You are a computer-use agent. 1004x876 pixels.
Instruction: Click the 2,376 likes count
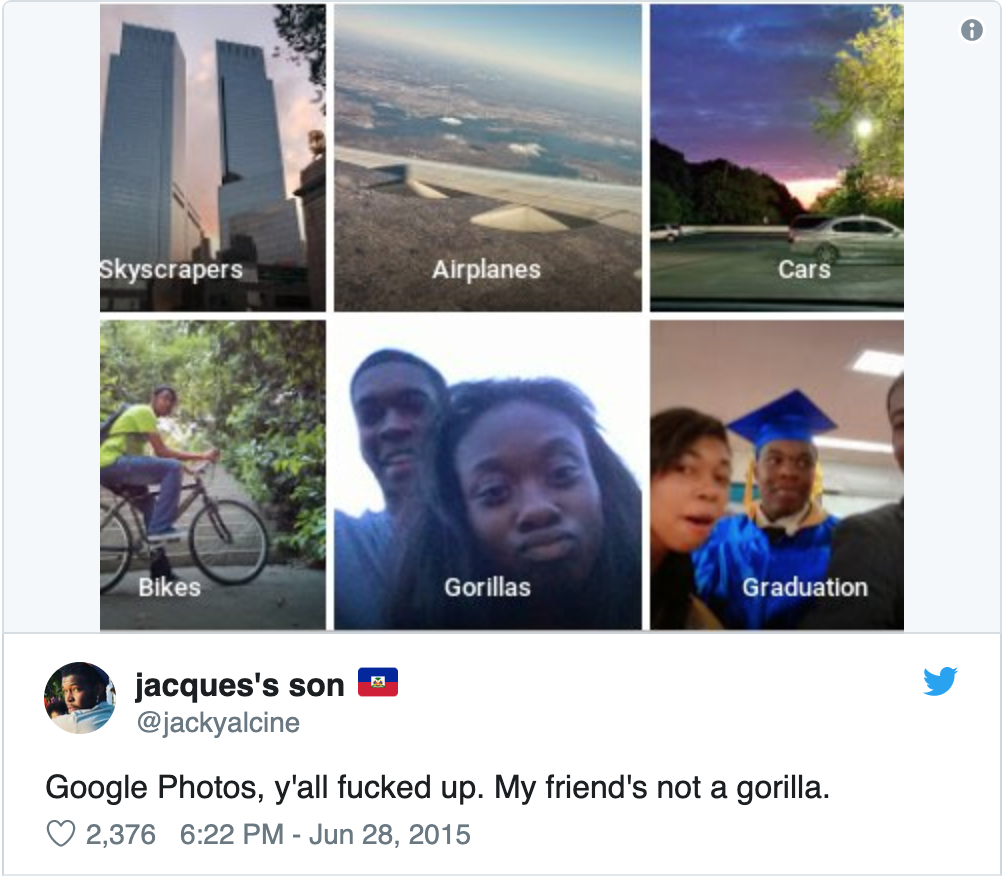(x=120, y=834)
